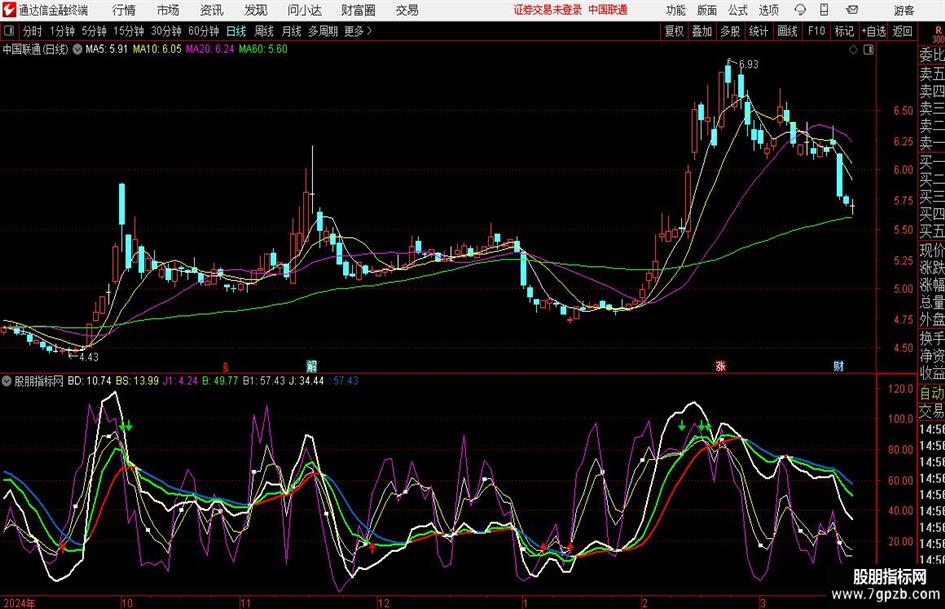
Task: Open the 选项 menu
Action: coord(768,10)
